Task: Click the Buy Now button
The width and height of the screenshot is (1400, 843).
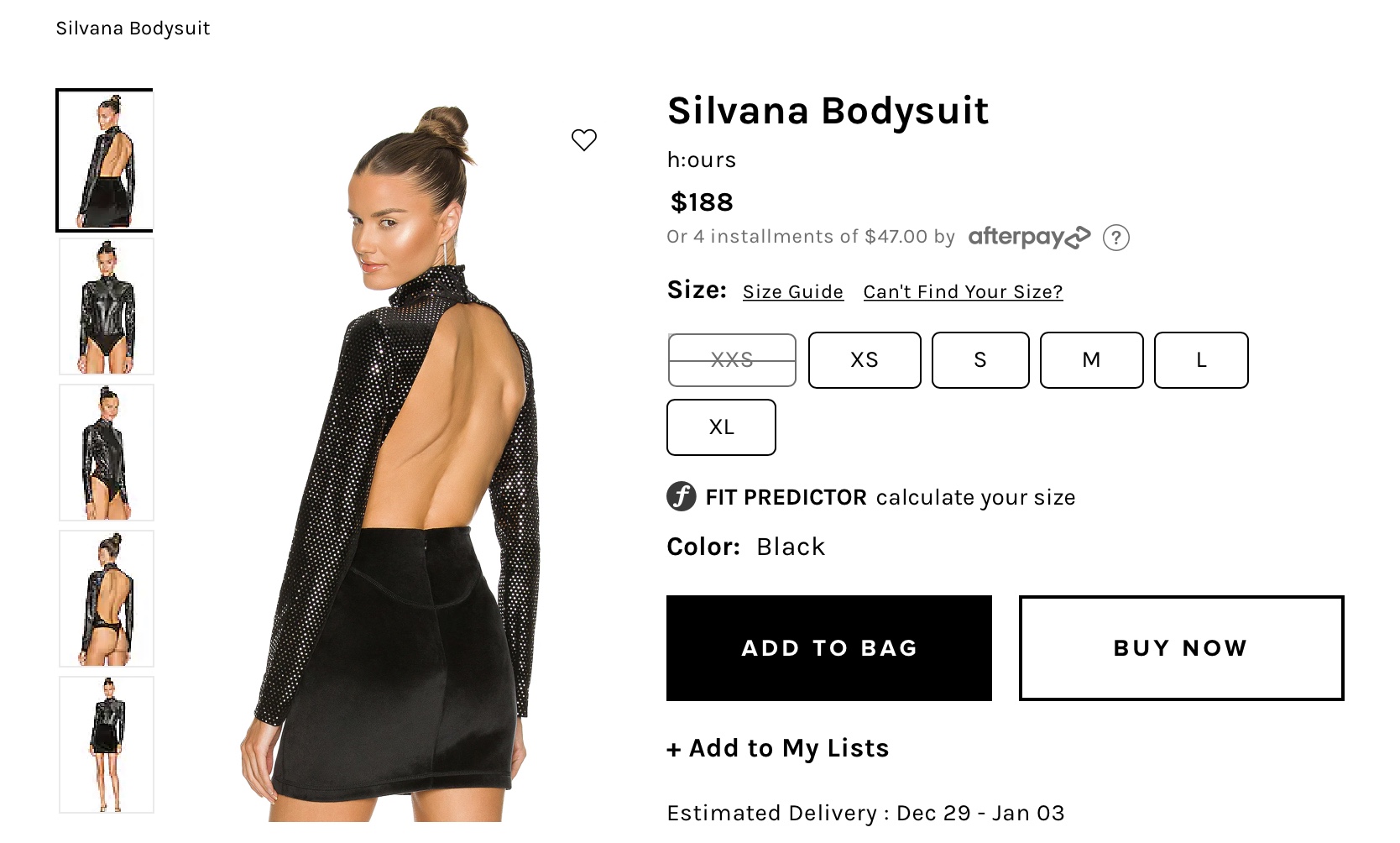Action: pyautogui.click(x=1181, y=648)
